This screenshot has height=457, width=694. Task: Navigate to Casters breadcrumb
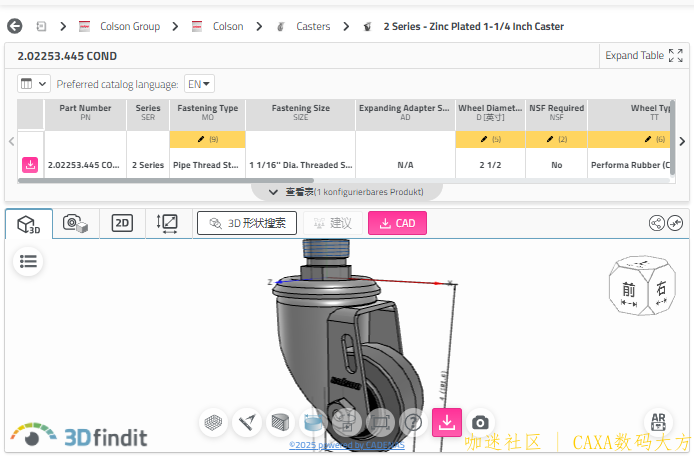[x=313, y=26]
